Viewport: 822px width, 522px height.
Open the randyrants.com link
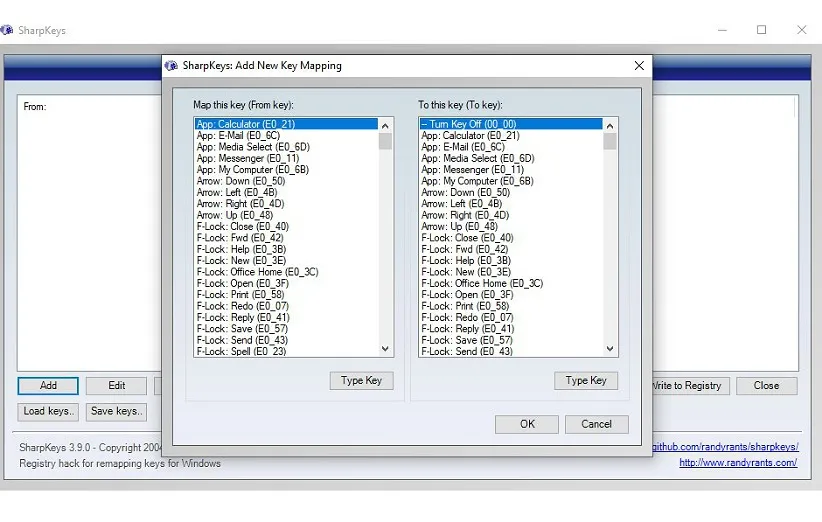click(x=738, y=463)
